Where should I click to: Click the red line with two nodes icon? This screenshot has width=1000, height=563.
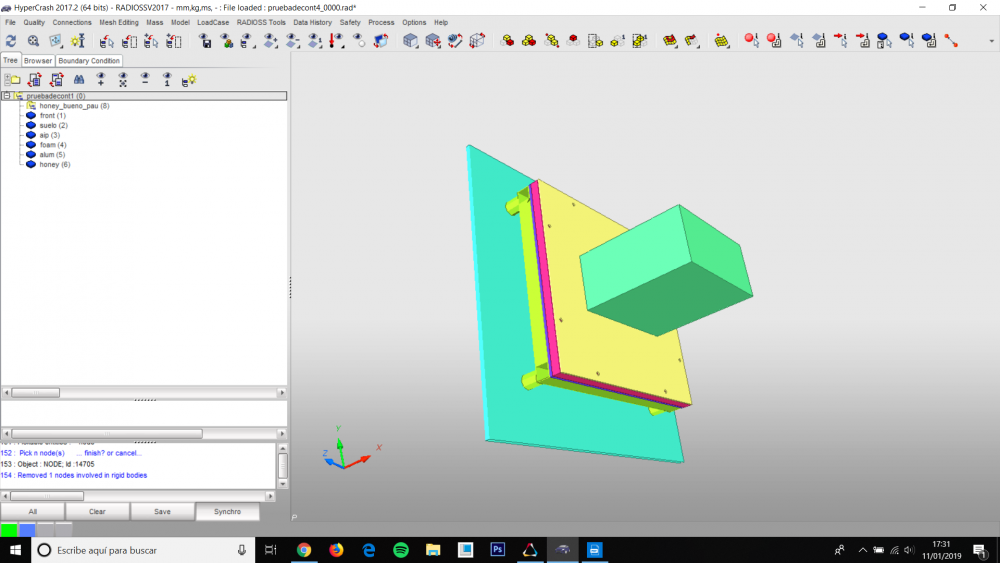(951, 41)
